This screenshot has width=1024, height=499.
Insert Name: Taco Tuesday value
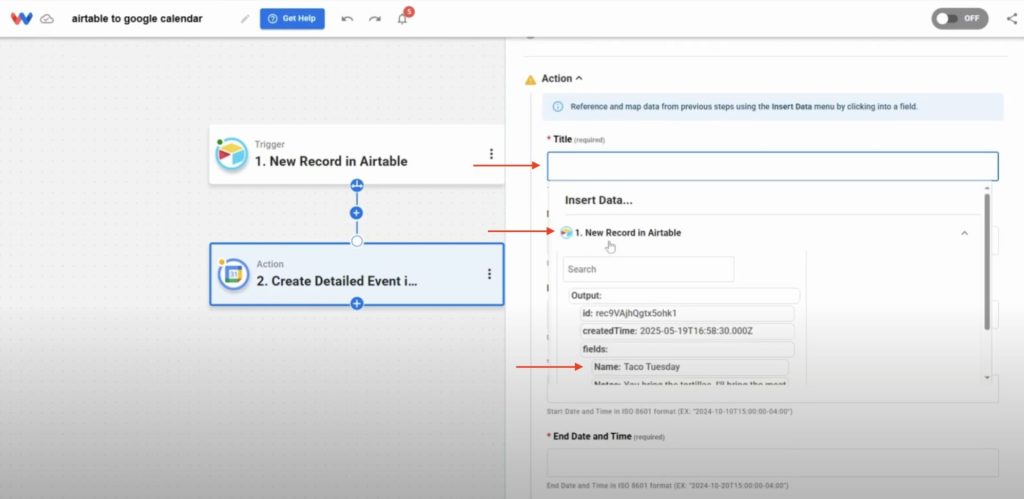pos(690,367)
